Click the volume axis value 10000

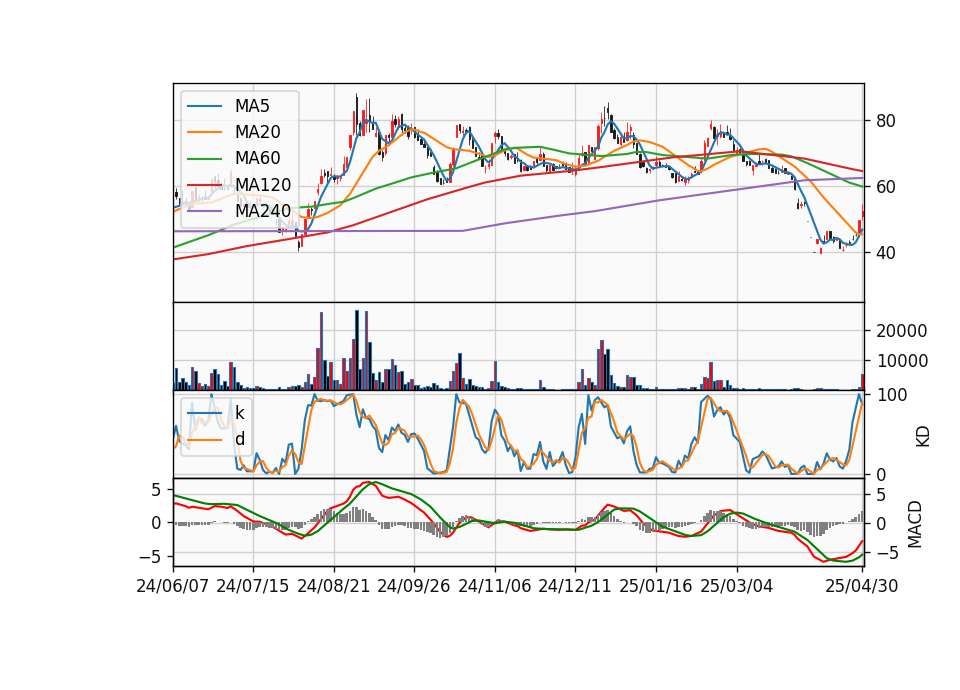[901, 361]
